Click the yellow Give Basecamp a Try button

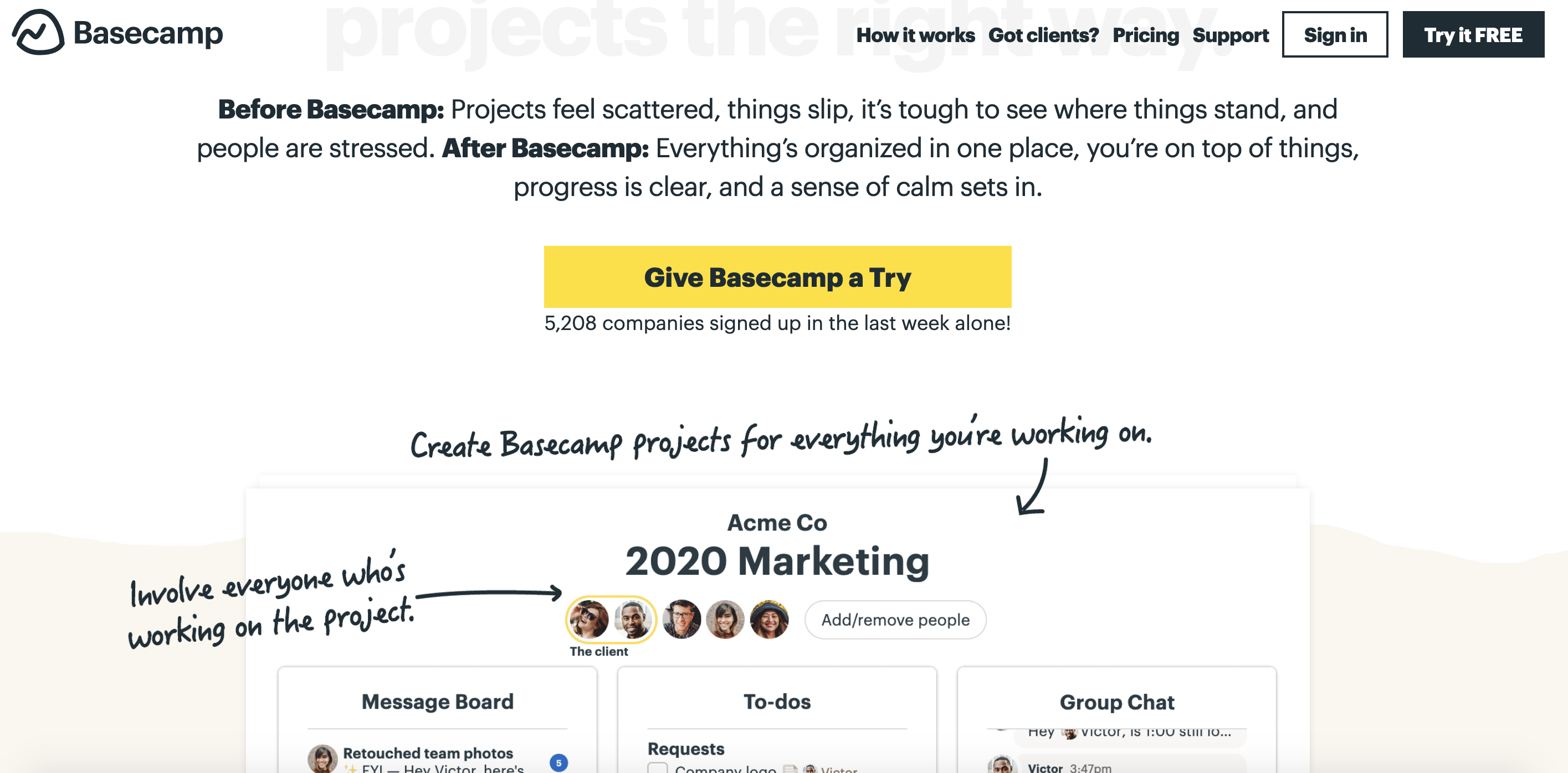coord(777,277)
